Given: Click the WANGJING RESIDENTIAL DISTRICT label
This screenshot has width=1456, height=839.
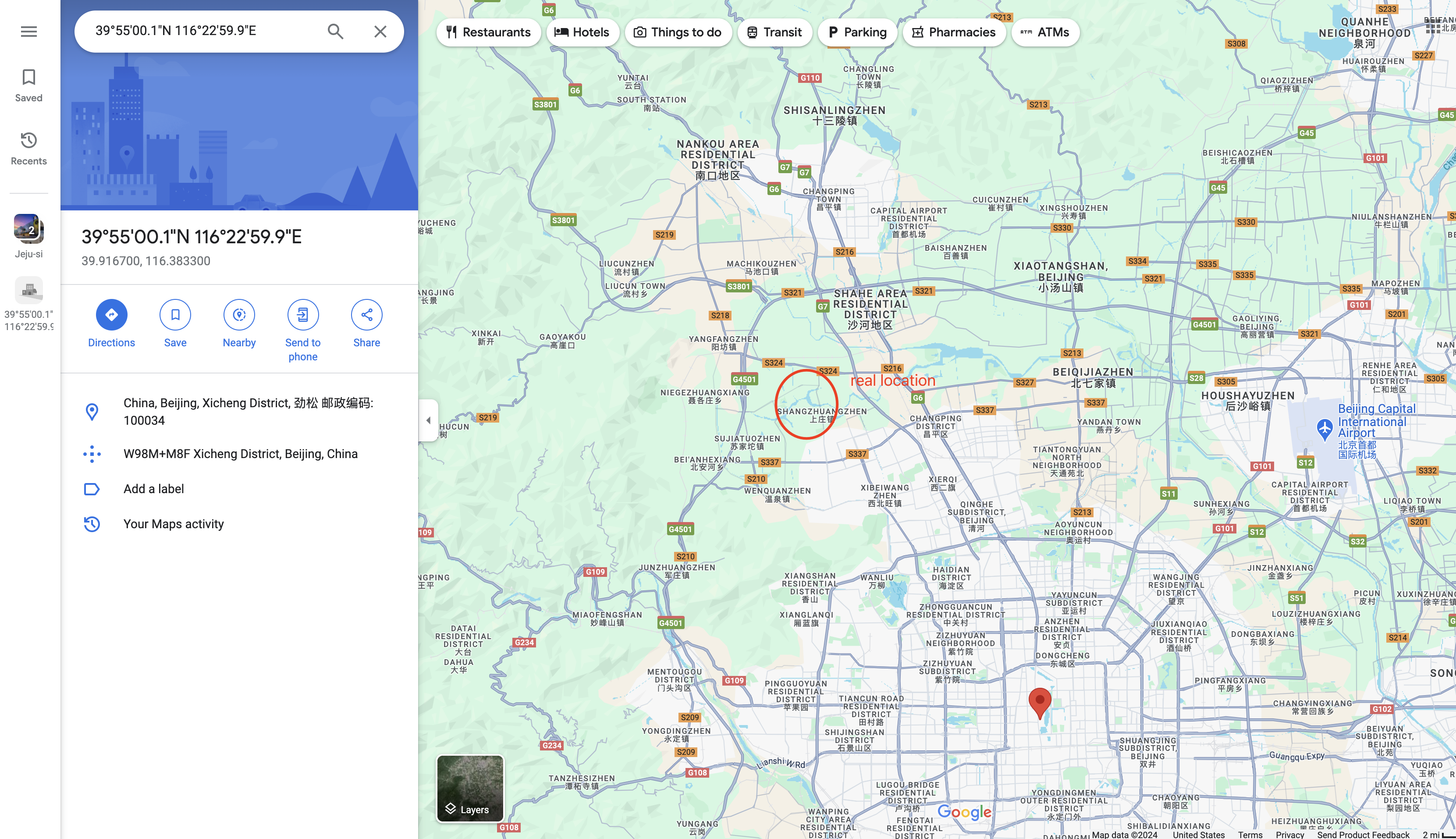Looking at the screenshot, I should point(1176,589).
